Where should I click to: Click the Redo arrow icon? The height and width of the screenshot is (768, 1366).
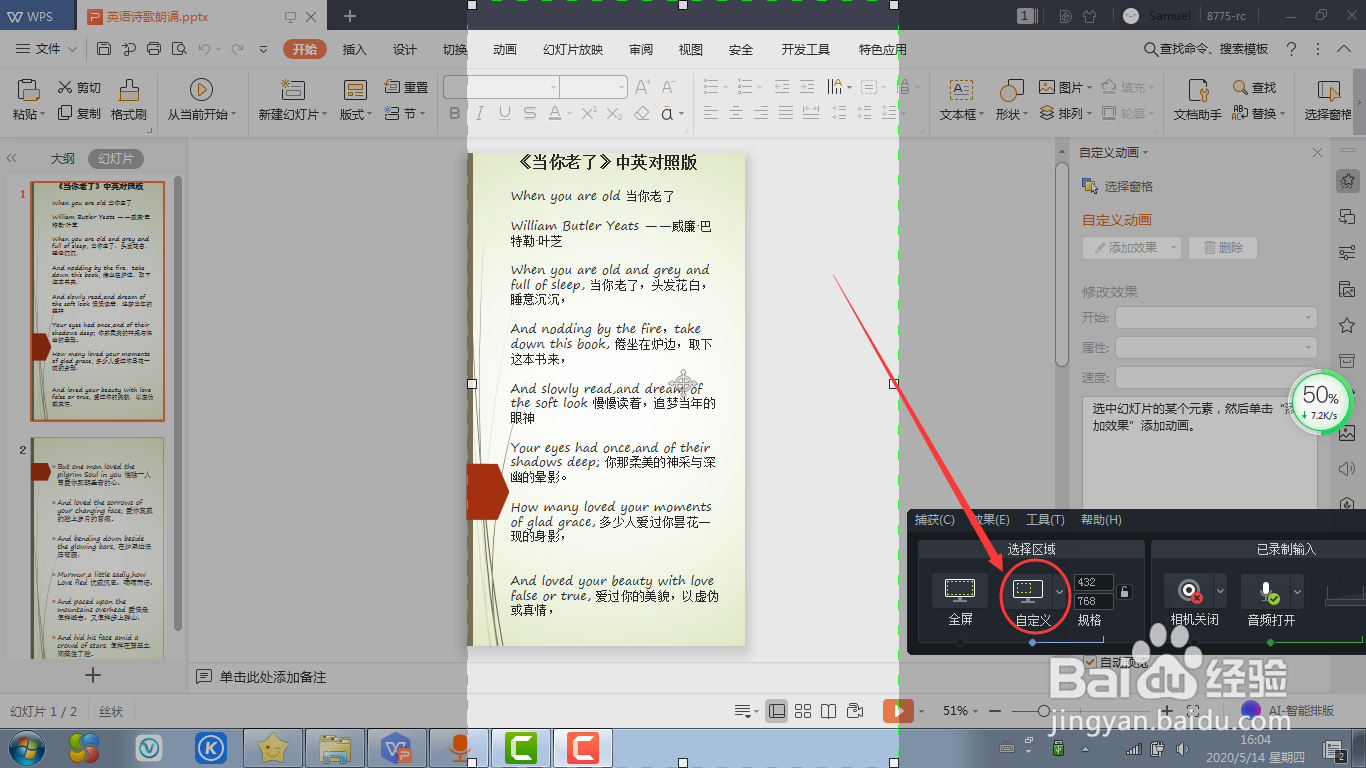pos(237,49)
